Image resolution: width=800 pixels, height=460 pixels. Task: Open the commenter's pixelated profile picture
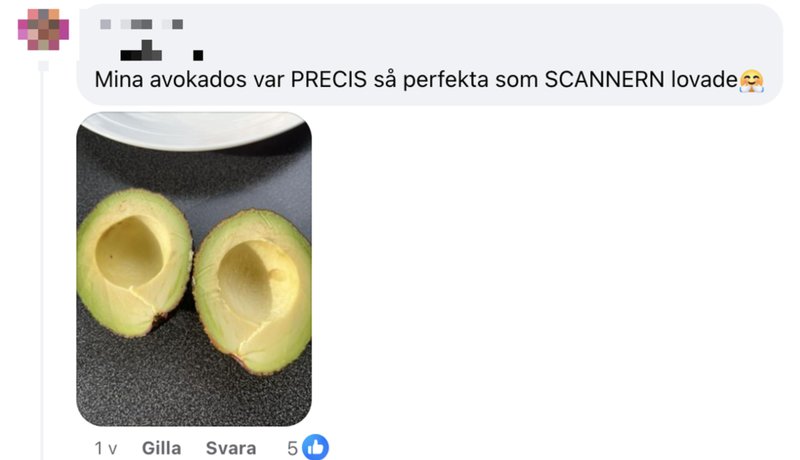click(x=43, y=30)
